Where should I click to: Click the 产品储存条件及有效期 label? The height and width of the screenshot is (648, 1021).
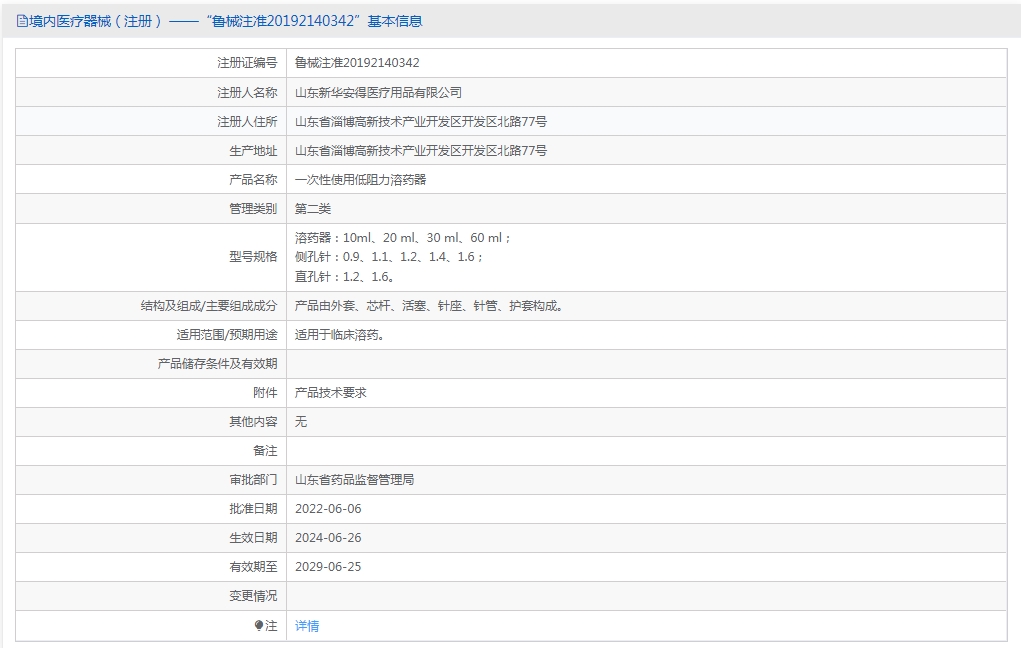pos(217,363)
